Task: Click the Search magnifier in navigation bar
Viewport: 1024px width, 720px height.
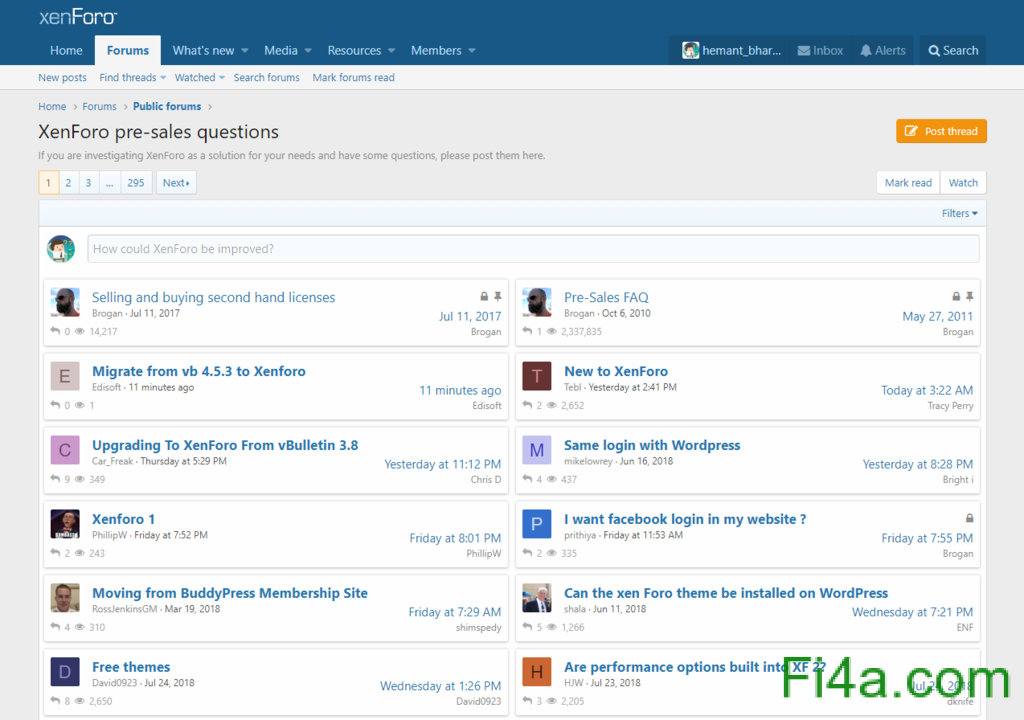Action: [x=934, y=51]
